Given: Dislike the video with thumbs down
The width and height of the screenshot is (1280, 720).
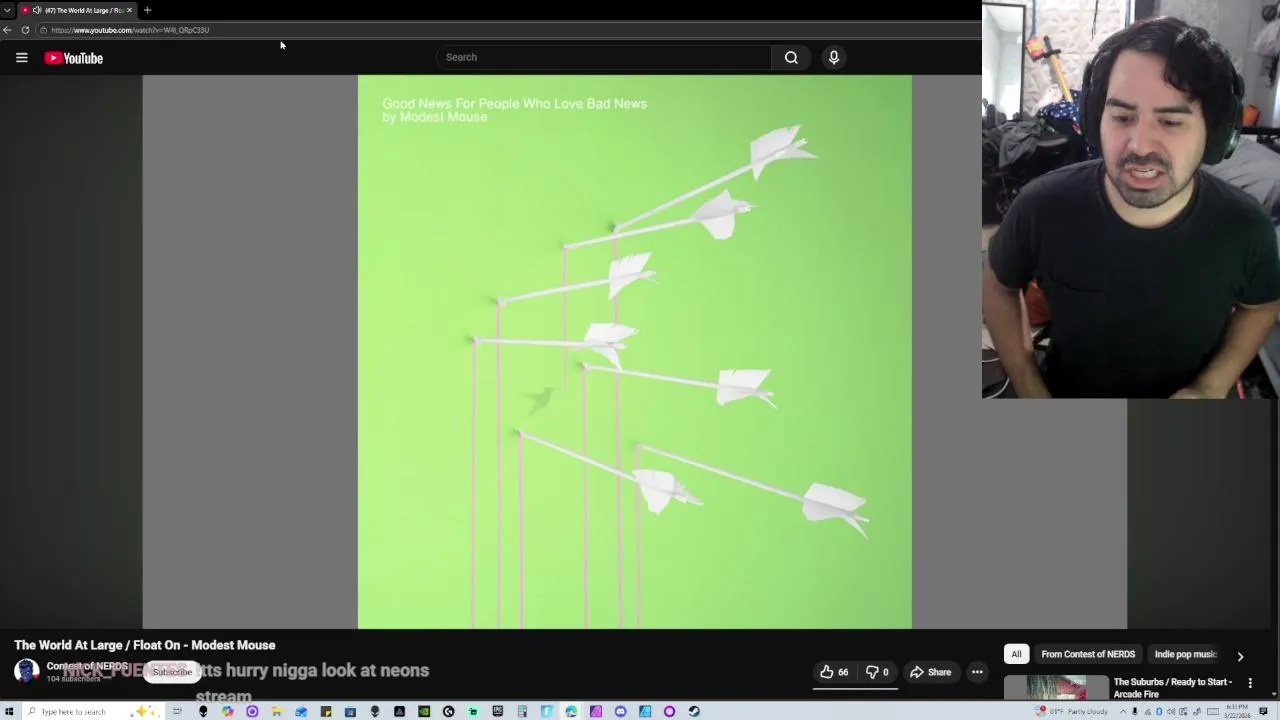Looking at the screenshot, I should pyautogui.click(x=877, y=672).
